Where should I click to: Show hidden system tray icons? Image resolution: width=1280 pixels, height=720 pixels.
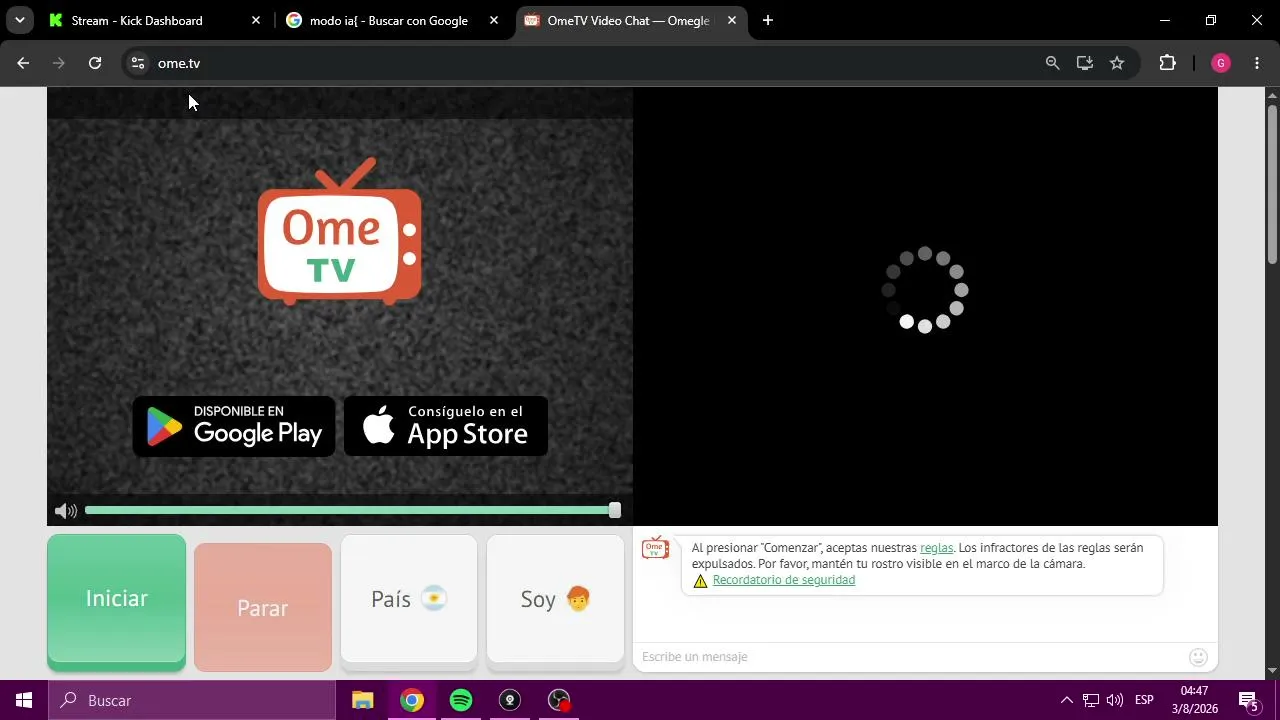coord(1066,700)
